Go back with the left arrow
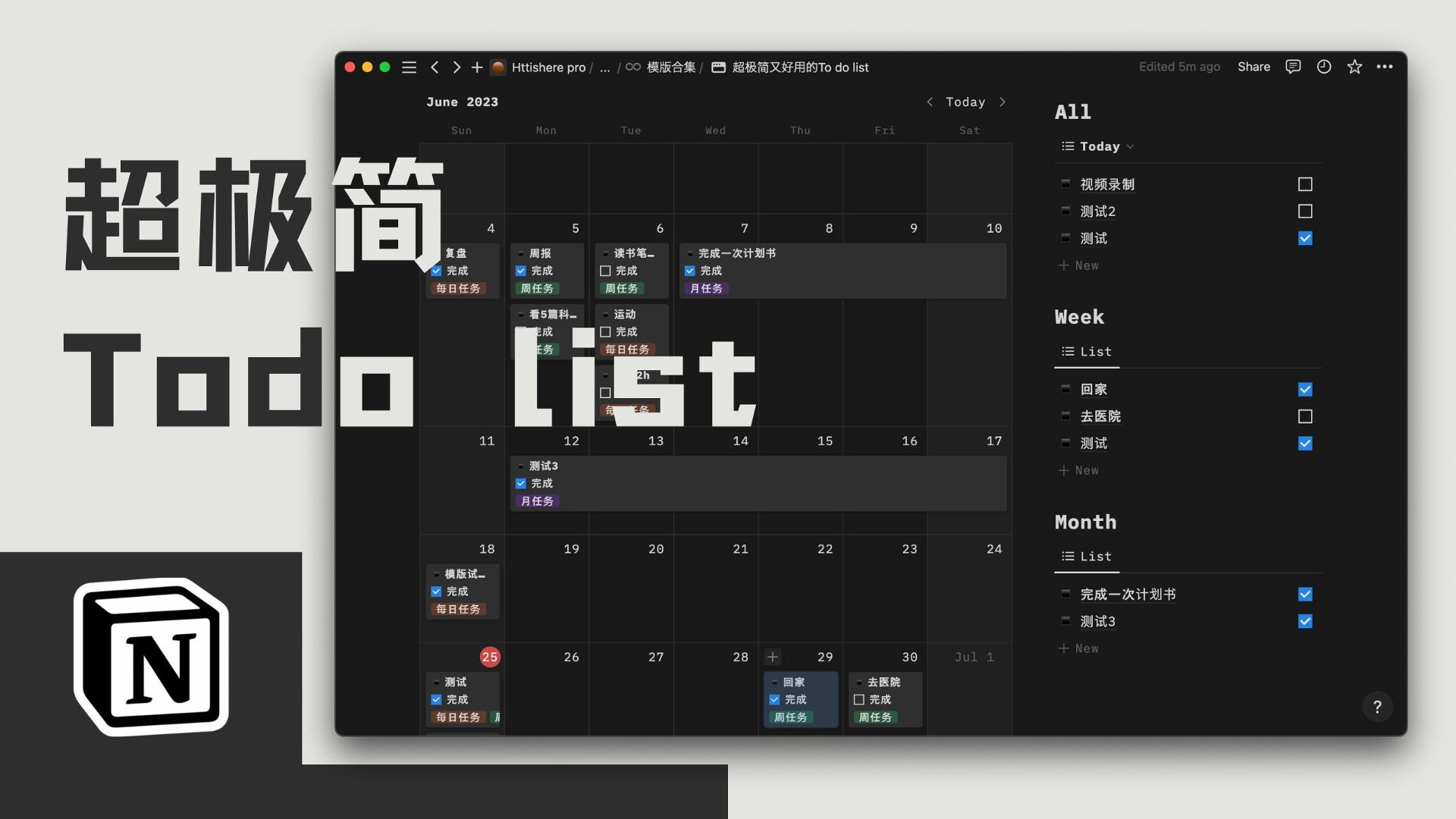Screen dimensions: 1456x819 tap(435, 67)
